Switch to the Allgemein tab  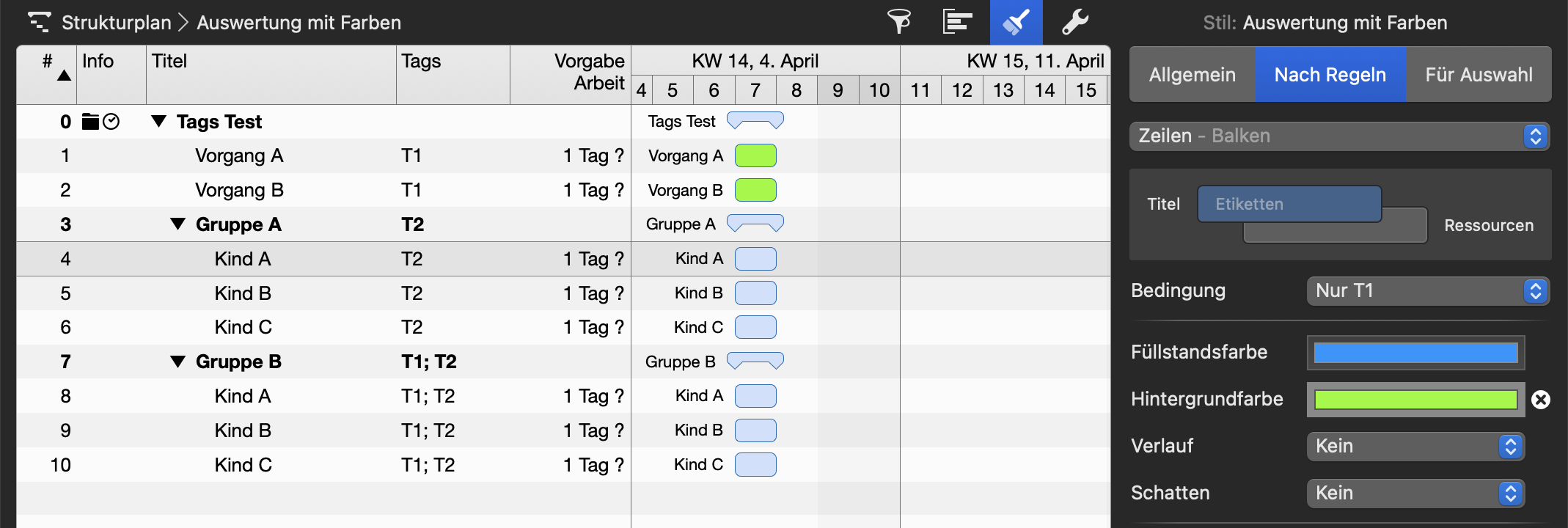point(1192,75)
